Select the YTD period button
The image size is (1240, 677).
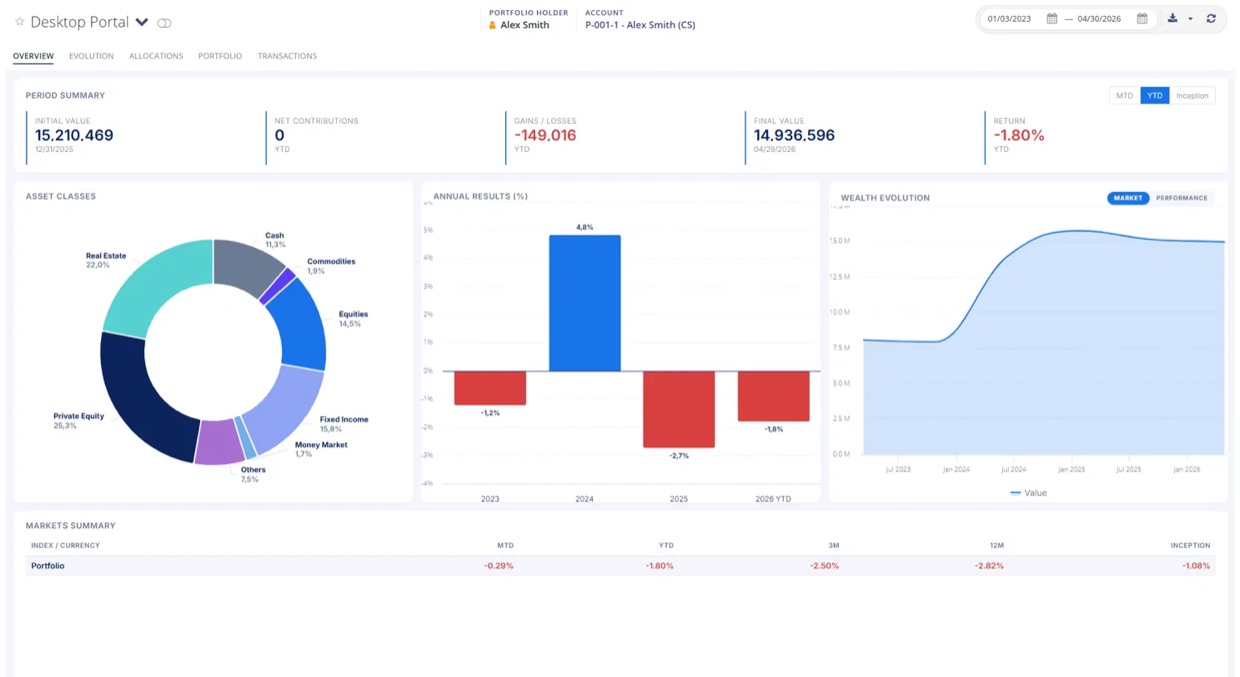click(x=1155, y=96)
